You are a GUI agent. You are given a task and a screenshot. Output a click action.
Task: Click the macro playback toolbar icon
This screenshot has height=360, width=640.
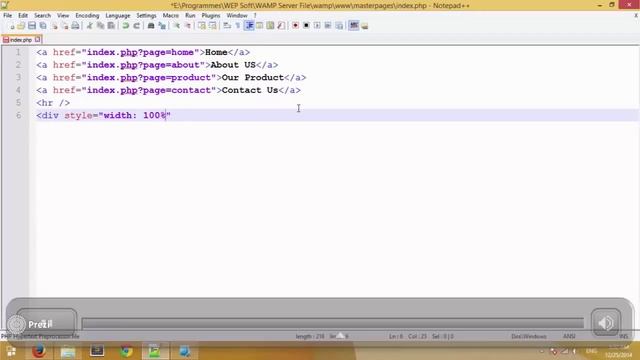coord(317,26)
